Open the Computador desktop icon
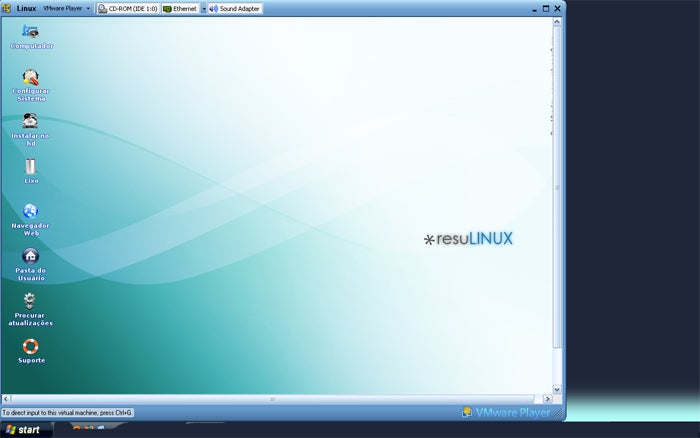700x438 pixels. click(31, 32)
